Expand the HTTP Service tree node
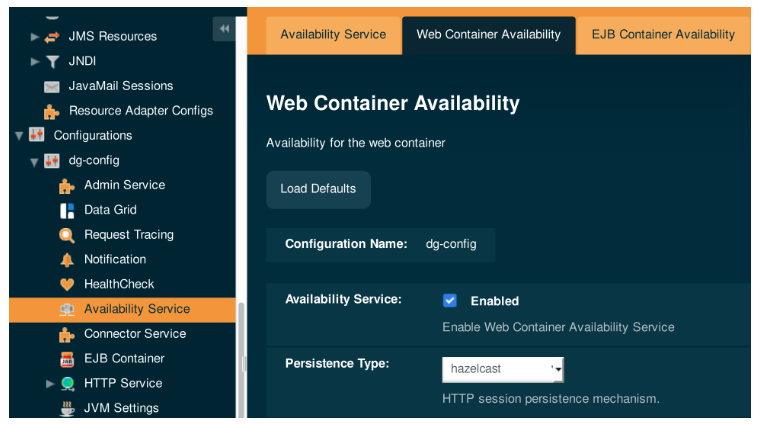Screen dimensions: 762x425 click(50, 384)
